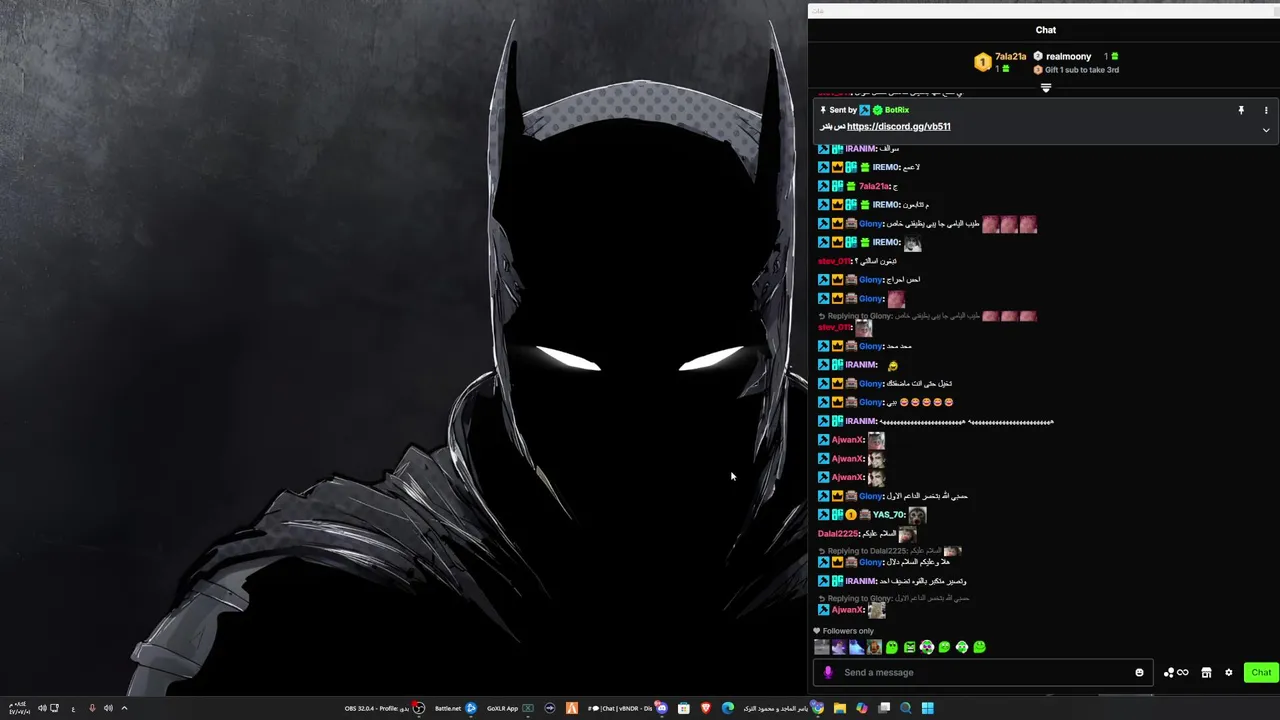
Task: Open the three-dot menu on the pinned message
Action: (1266, 110)
